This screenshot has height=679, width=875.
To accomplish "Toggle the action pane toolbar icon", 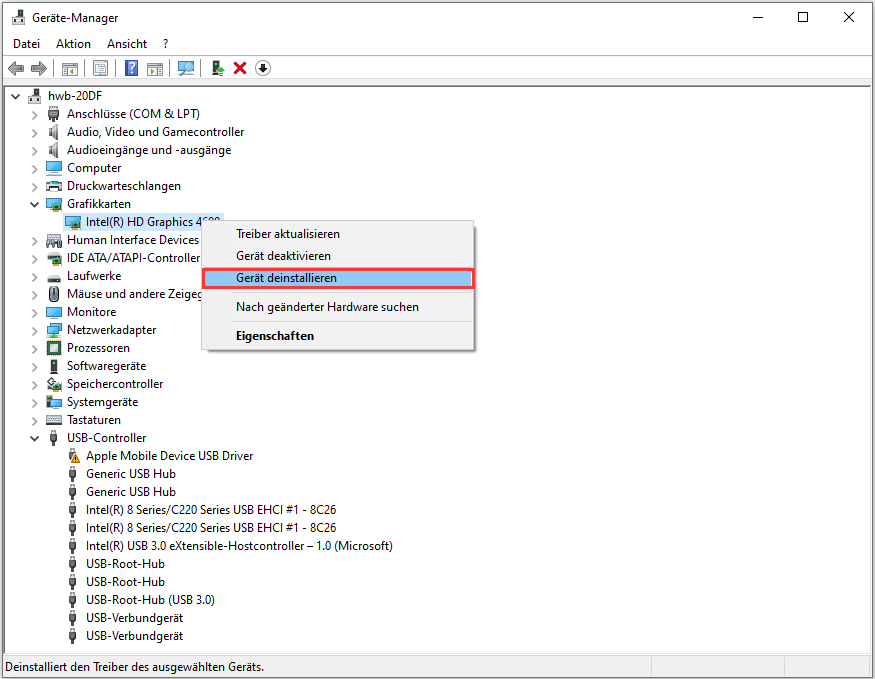I will tap(155, 69).
